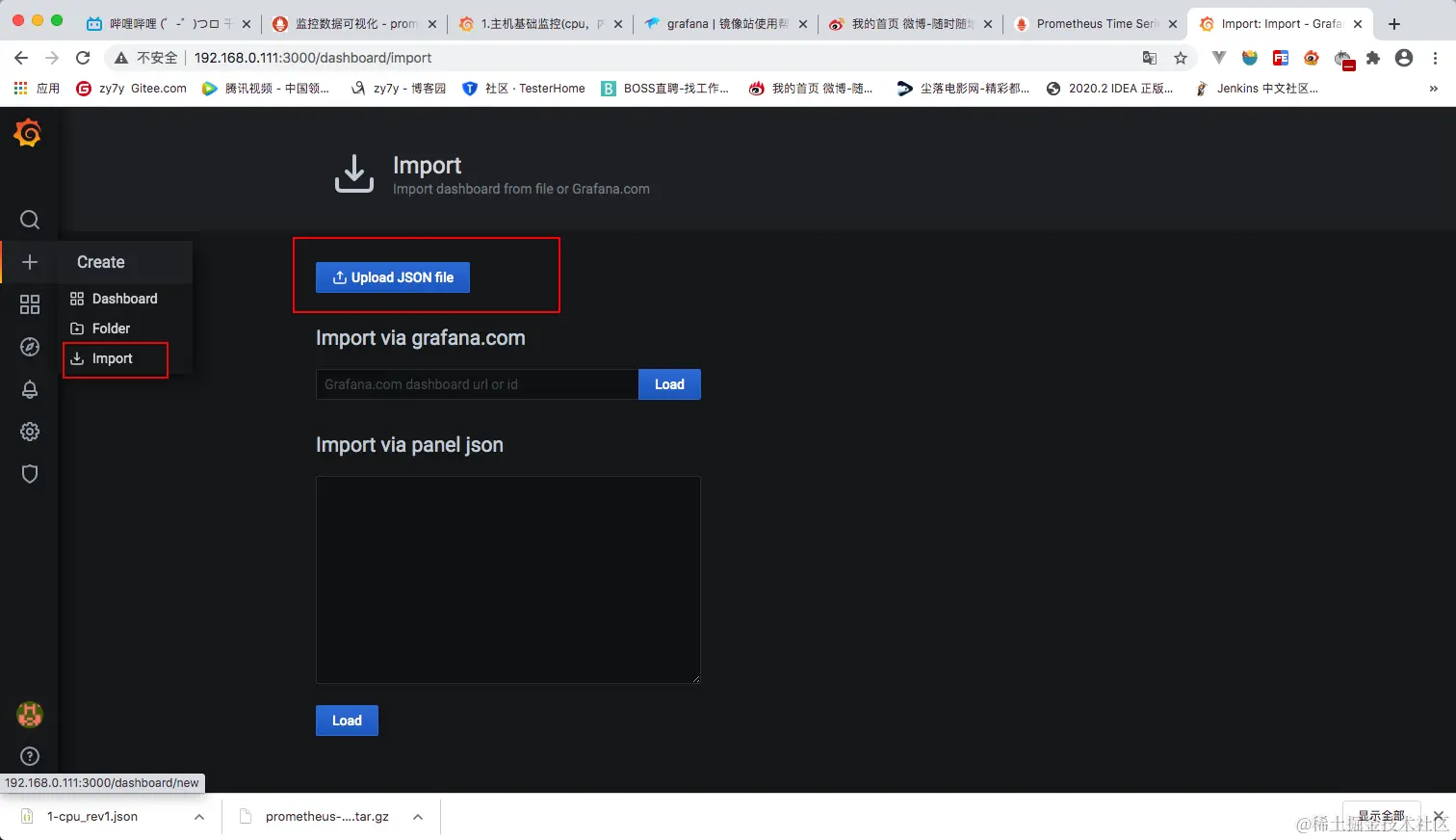Click Load next to grafana.com url field
This screenshot has width=1456, height=840.
pos(669,384)
